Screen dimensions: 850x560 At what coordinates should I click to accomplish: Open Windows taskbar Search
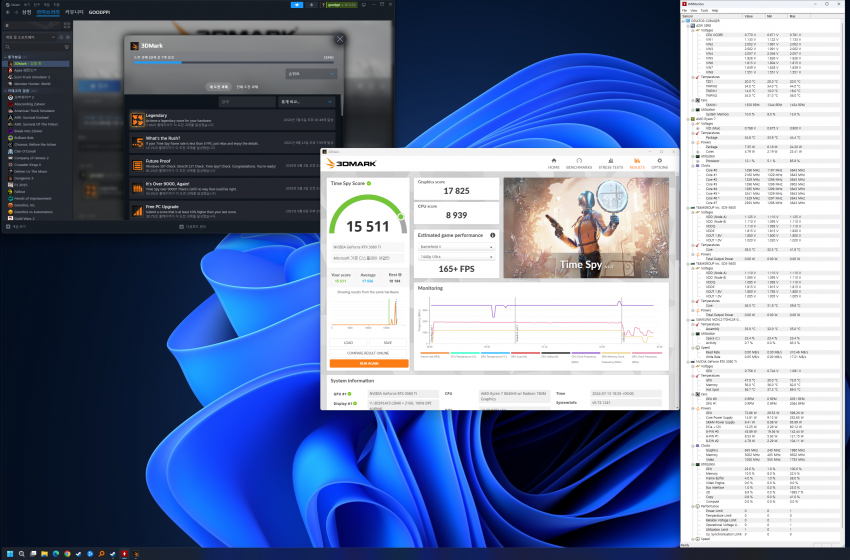tap(22, 554)
